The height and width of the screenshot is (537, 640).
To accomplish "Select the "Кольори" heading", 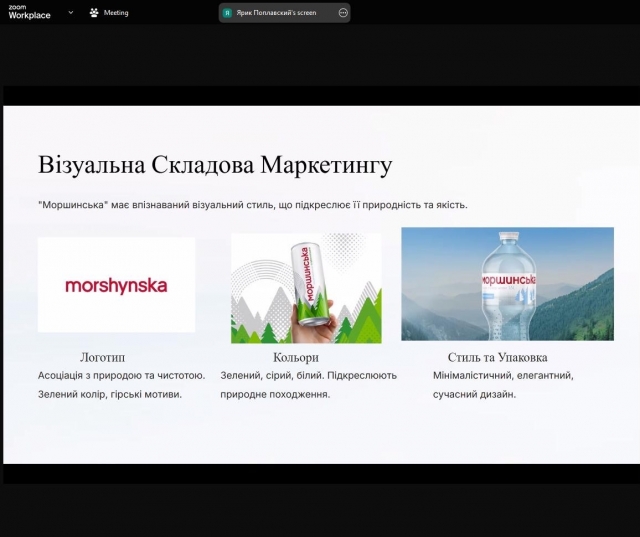I will point(296,357).
